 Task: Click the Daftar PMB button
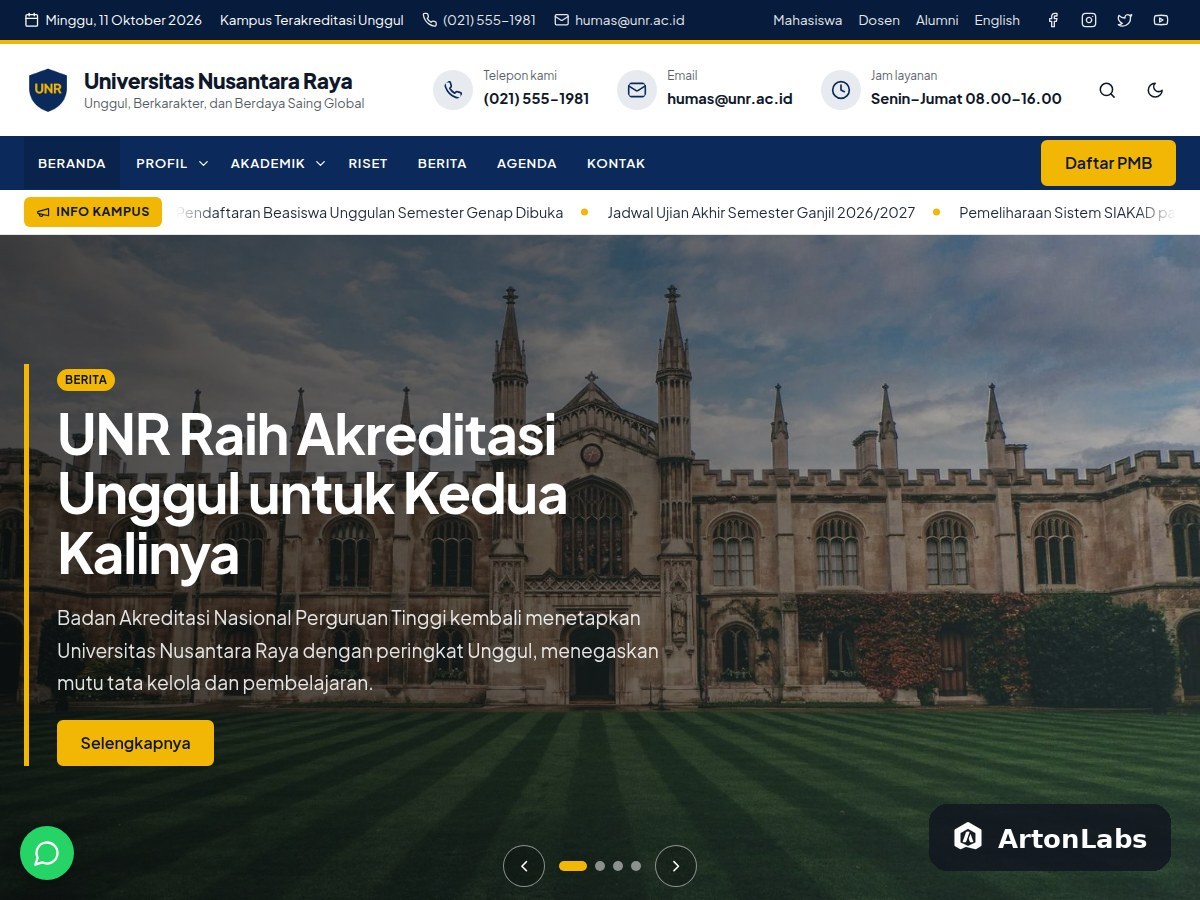point(1108,163)
